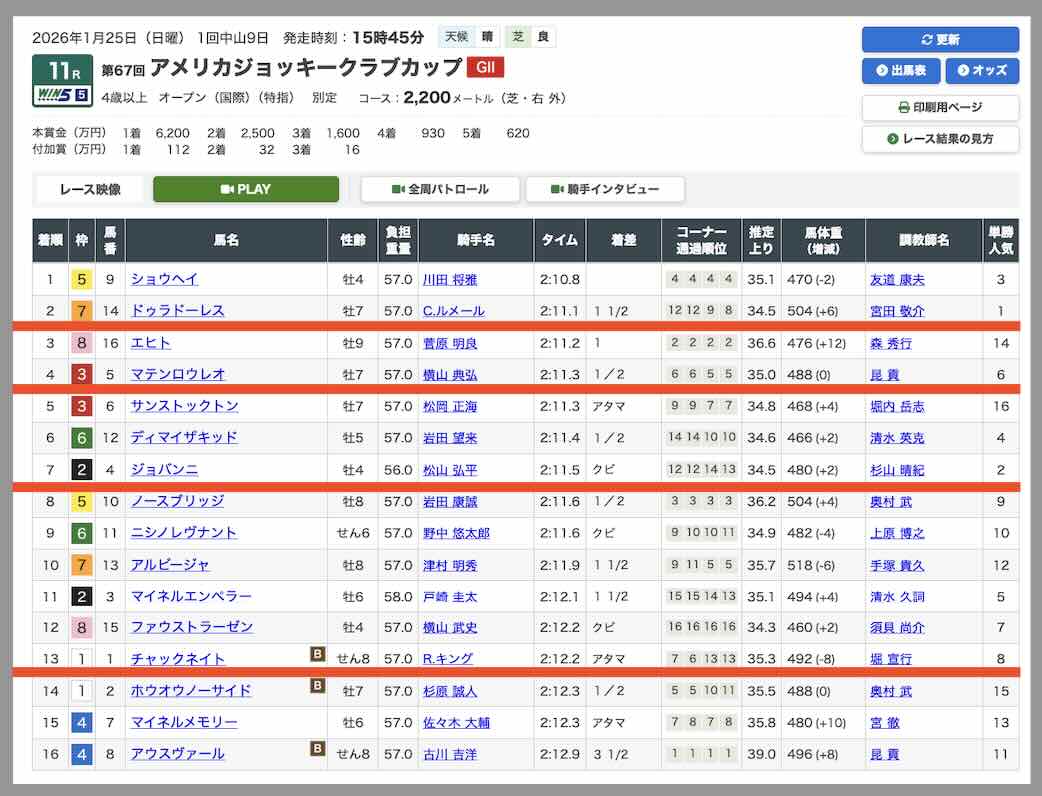Open the 騎手インタビュー video

click(x=605, y=189)
